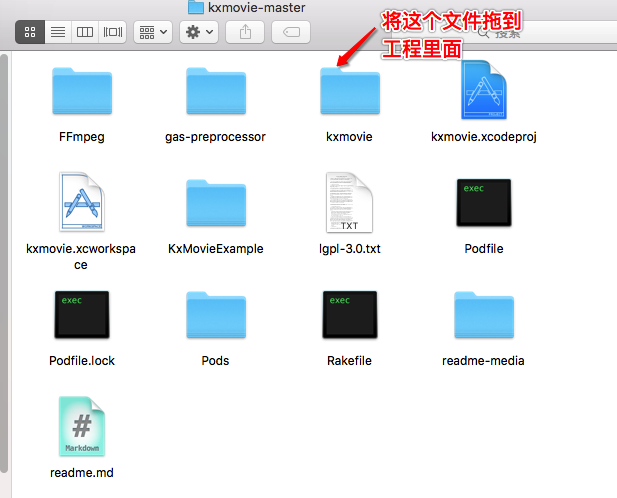Select the Podfile.lock exec icon
The width and height of the screenshot is (617, 498).
click(82, 315)
